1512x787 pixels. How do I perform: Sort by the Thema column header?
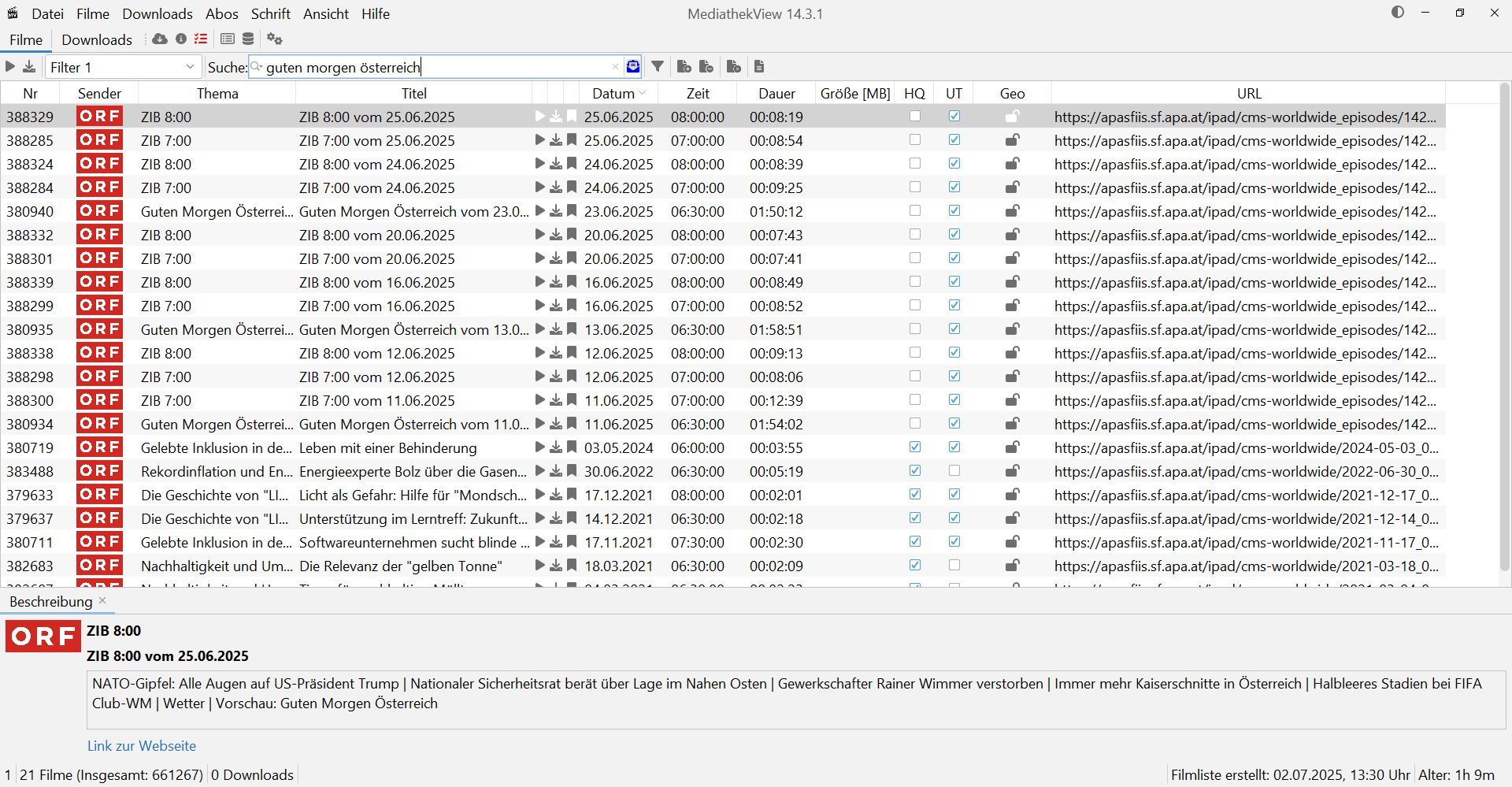[217, 93]
